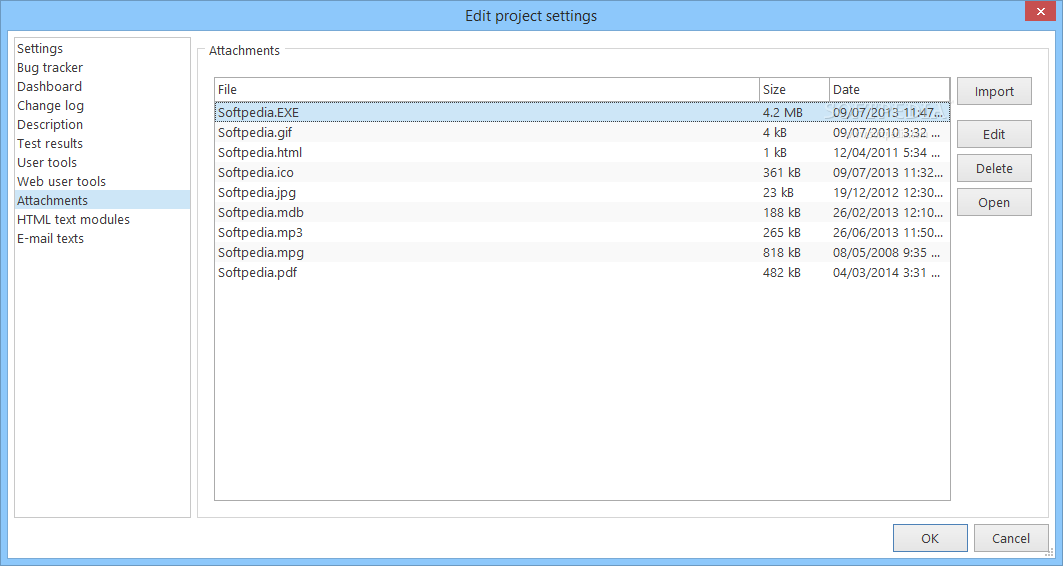Click the 188 kB size cell
This screenshot has width=1063, height=566.
click(782, 213)
